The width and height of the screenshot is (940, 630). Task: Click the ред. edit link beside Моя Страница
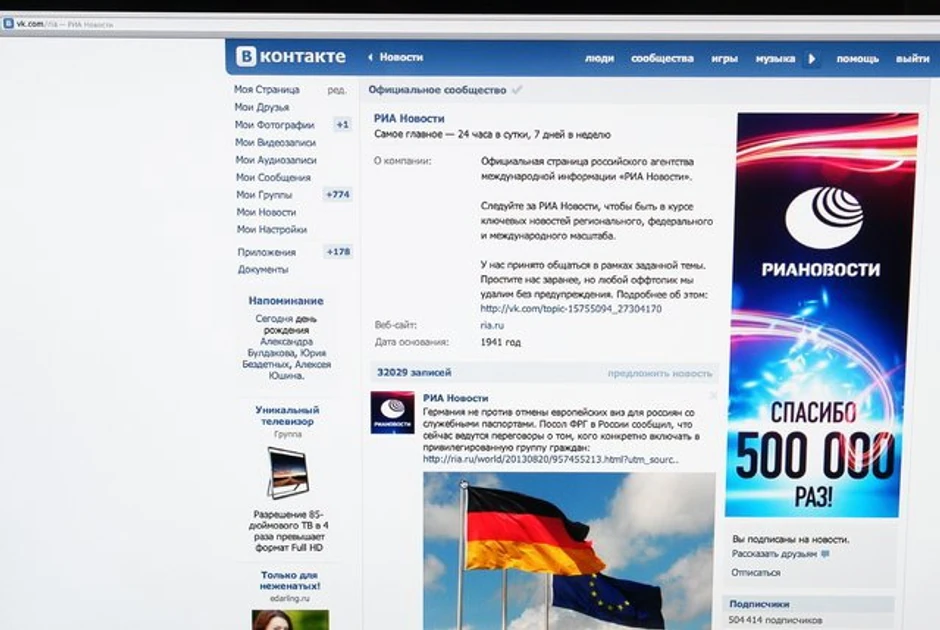tap(337, 90)
